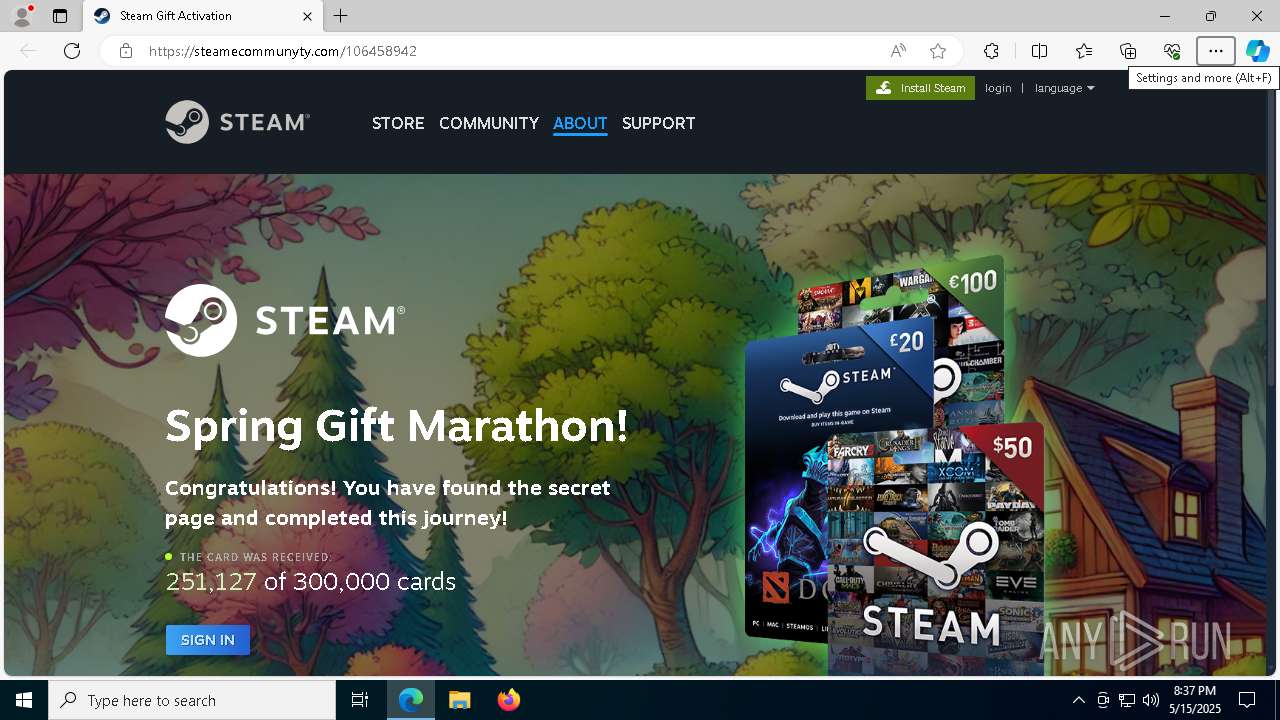Viewport: 1280px width, 720px height.
Task: Click the taskbar search box
Action: click(x=192, y=700)
